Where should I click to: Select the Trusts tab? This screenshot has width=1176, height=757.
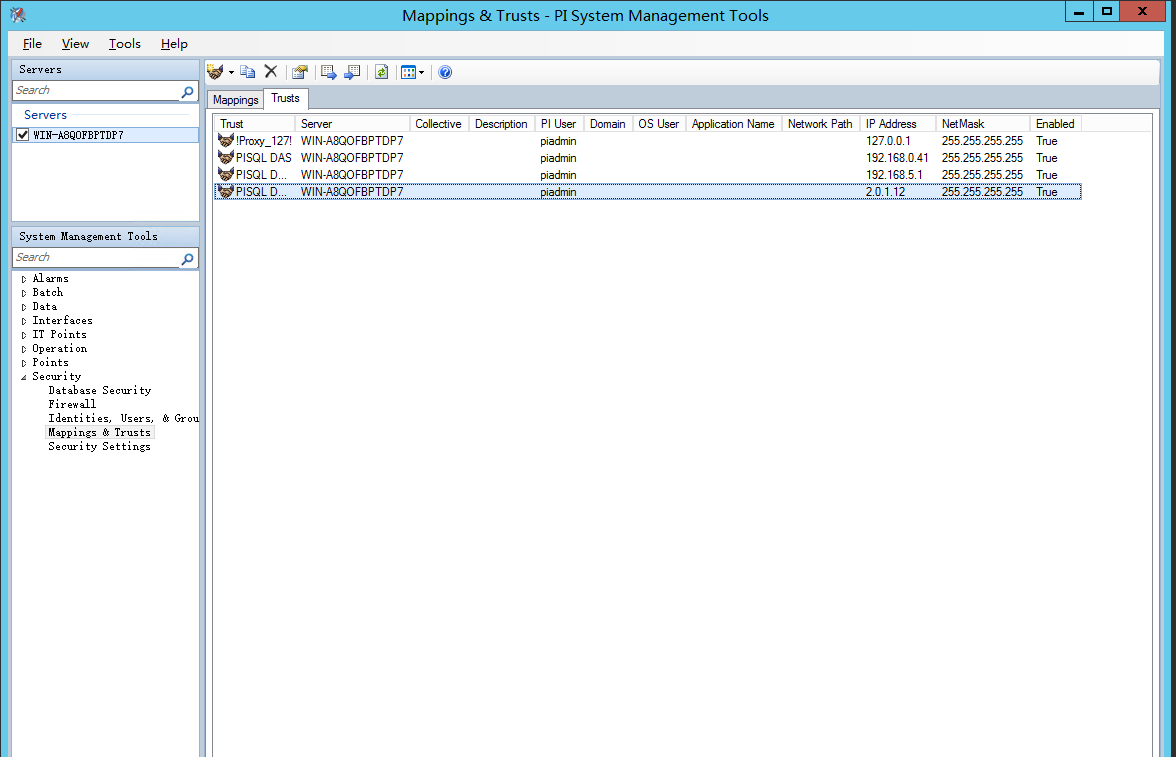coord(285,98)
